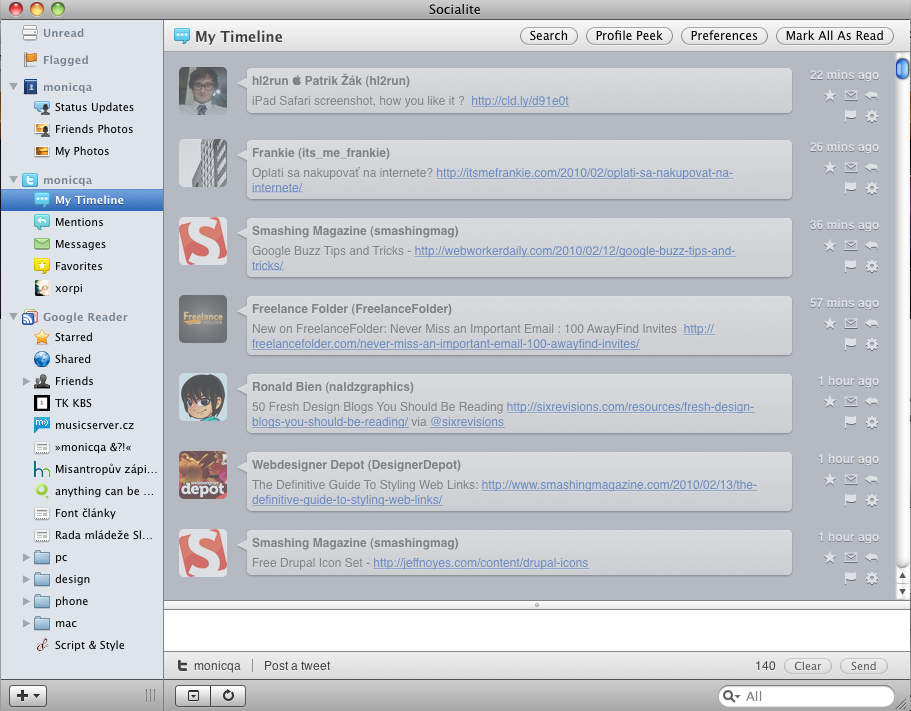Star the Freelance Folder tweet

point(830,324)
